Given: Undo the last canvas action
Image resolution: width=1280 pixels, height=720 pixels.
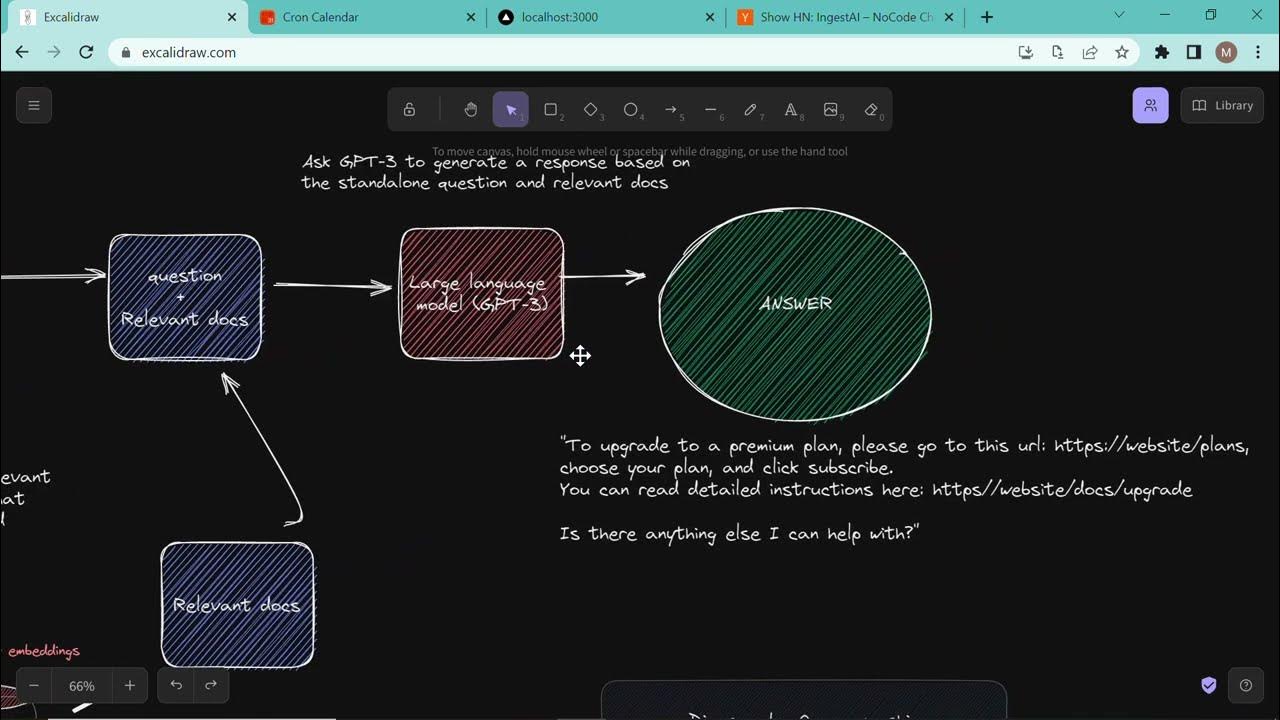Looking at the screenshot, I should click(x=176, y=685).
